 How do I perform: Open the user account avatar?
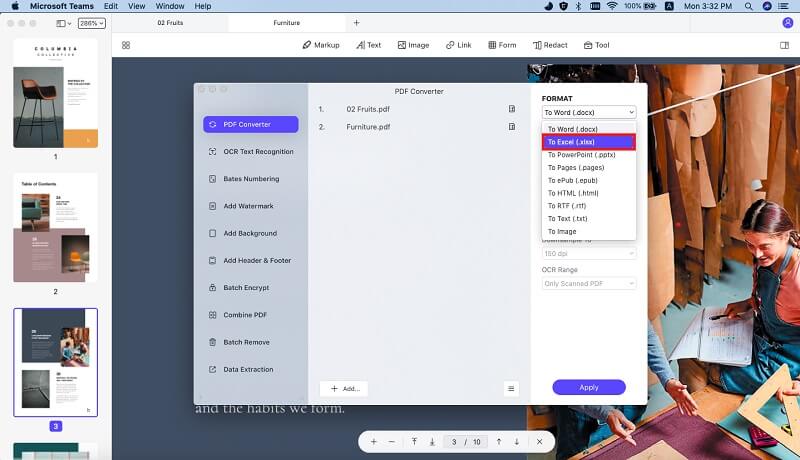(788, 23)
